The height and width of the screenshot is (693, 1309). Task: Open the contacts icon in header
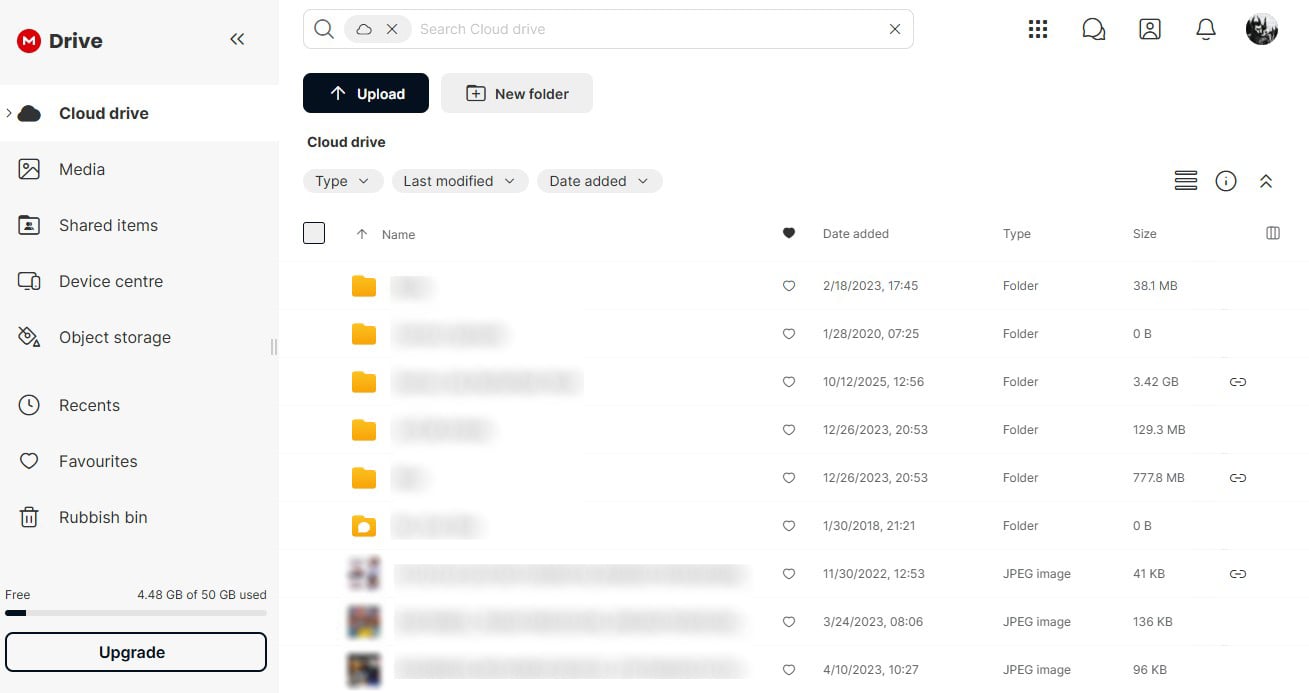pos(1150,29)
